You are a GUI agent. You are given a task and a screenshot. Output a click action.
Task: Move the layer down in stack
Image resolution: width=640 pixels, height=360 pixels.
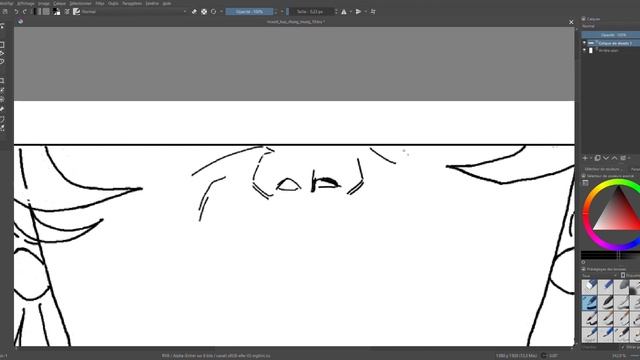click(x=606, y=158)
